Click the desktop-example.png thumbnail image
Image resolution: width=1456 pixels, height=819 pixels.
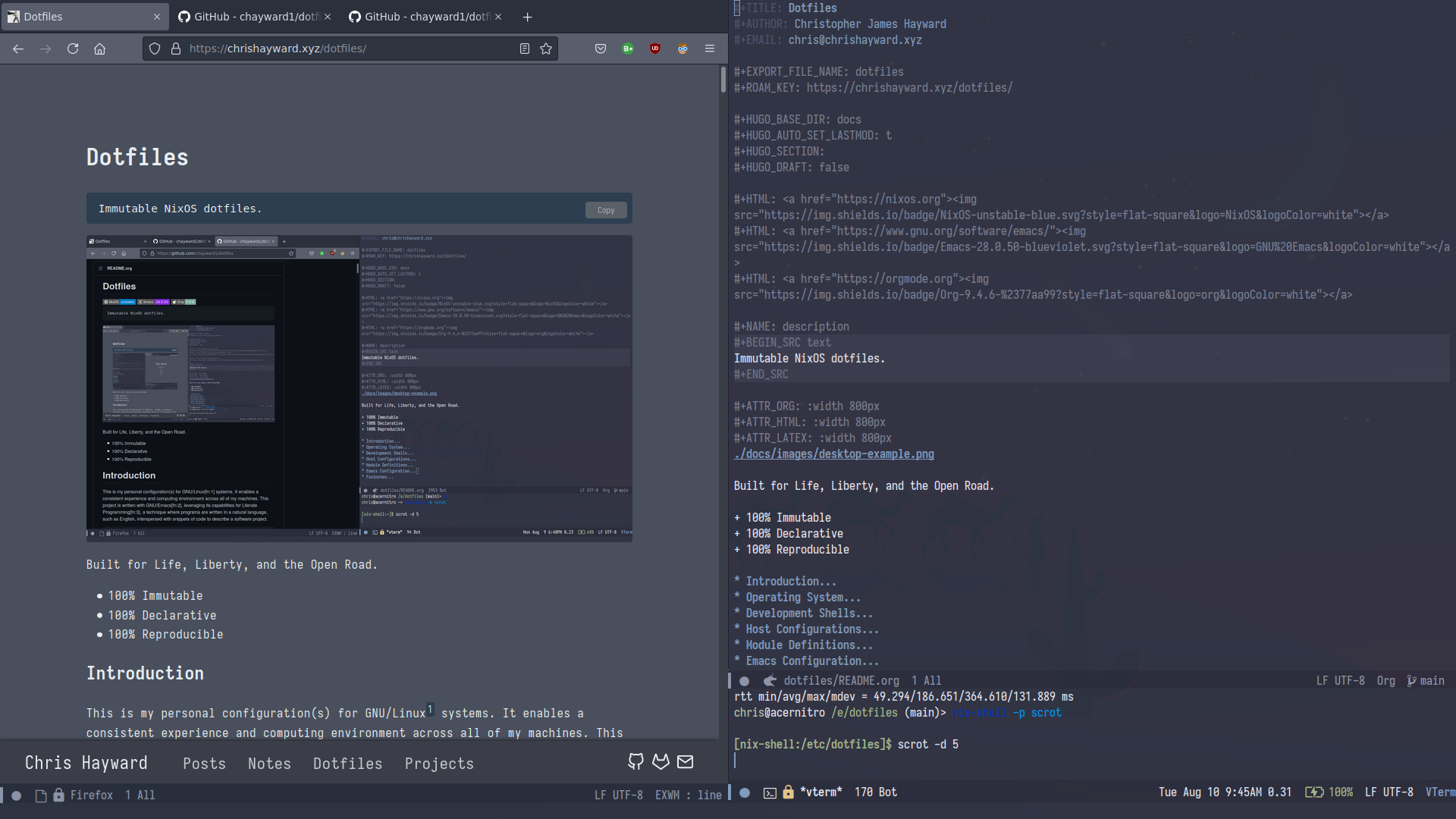[x=359, y=386]
